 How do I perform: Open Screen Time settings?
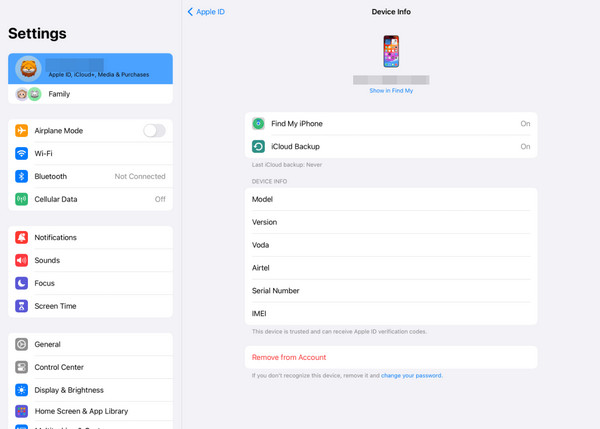click(x=90, y=306)
